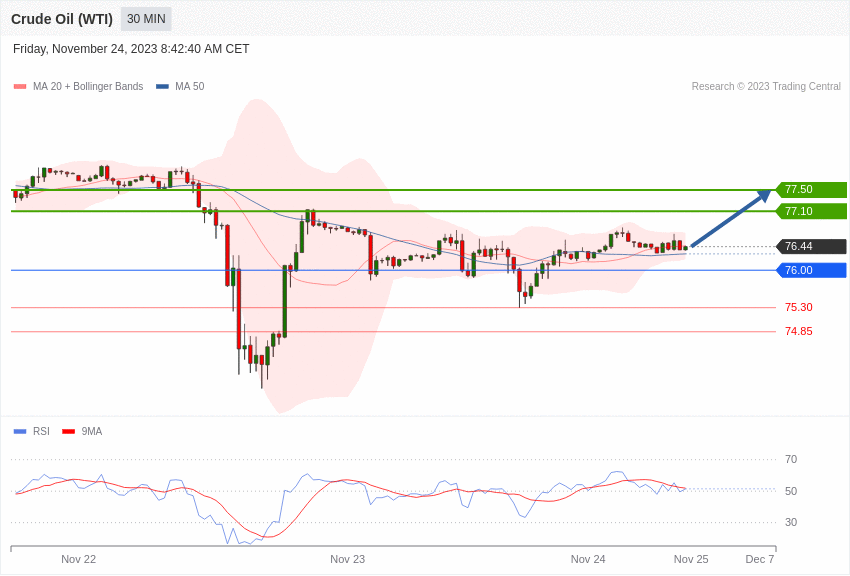Click the green 77.50 resistance price tag
850x576 pixels.
pyautogui.click(x=811, y=190)
